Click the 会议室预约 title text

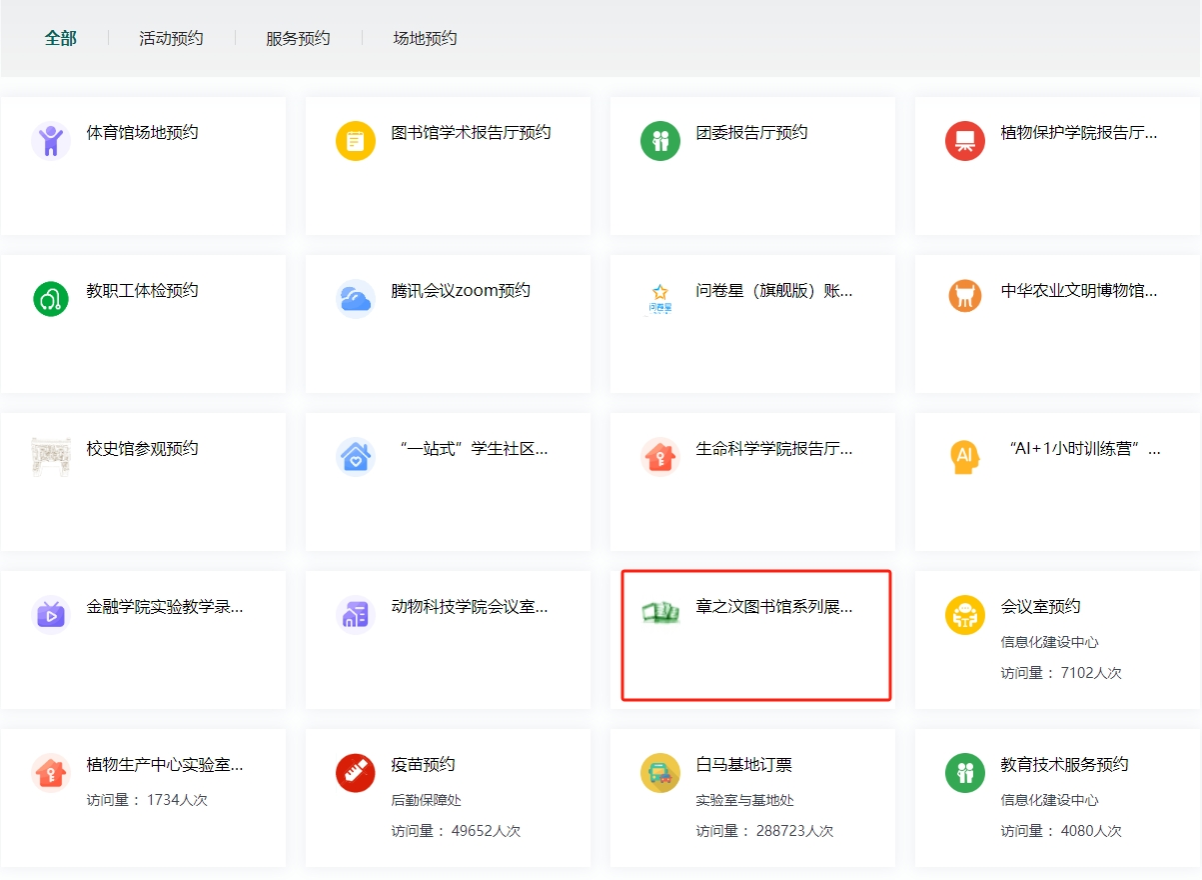(x=1040, y=606)
